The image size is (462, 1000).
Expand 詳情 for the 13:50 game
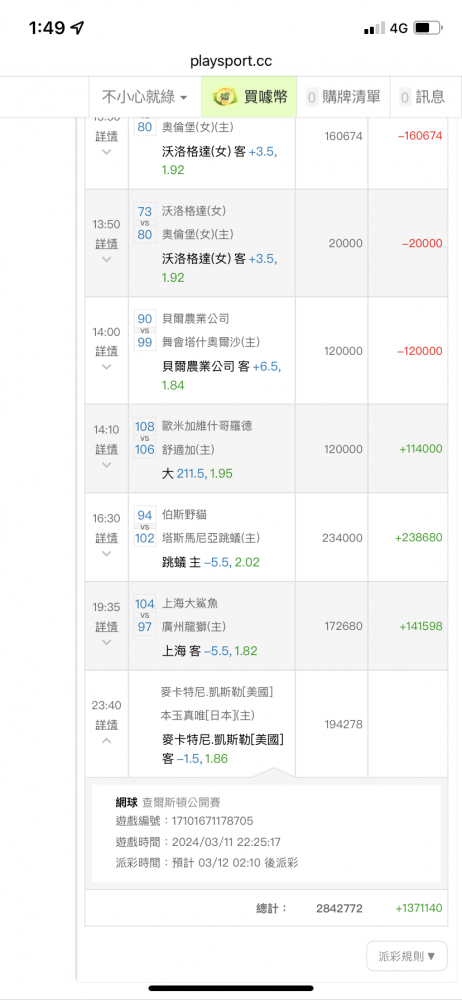pyautogui.click(x=107, y=244)
